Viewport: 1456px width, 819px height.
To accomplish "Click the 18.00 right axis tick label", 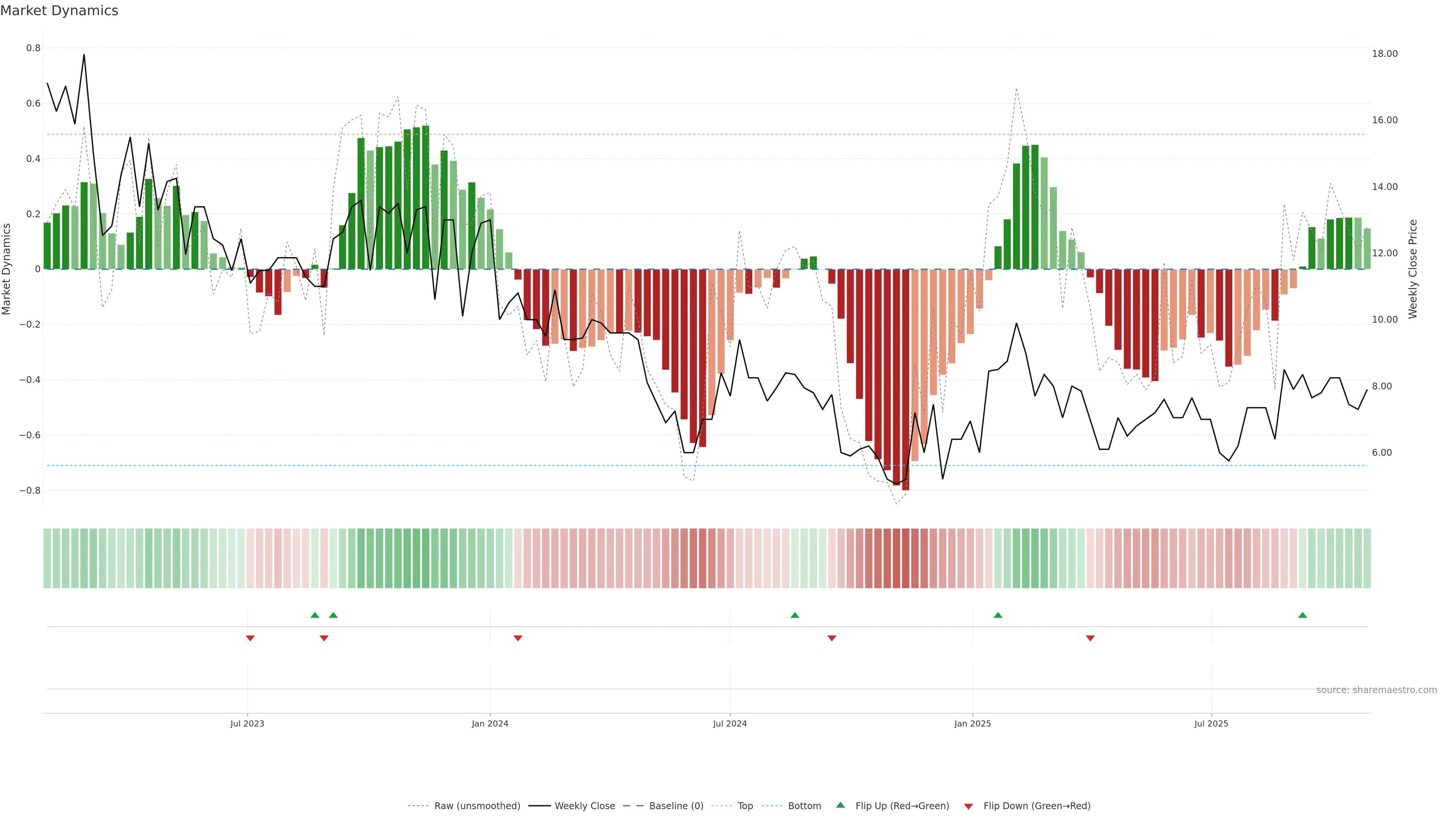I will pyautogui.click(x=1385, y=54).
